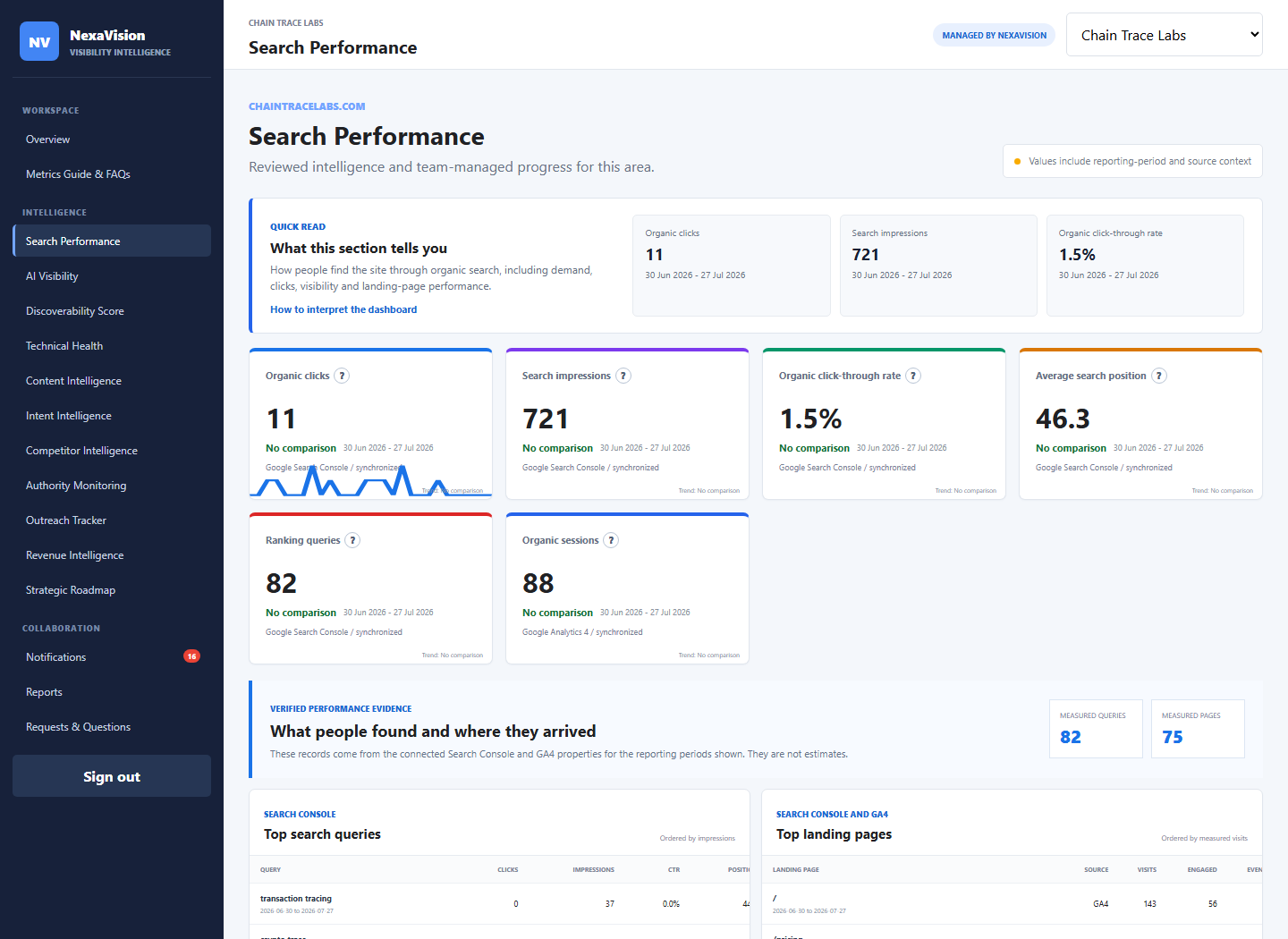
Task: Click the Average search position value 46.3
Action: 1063,419
